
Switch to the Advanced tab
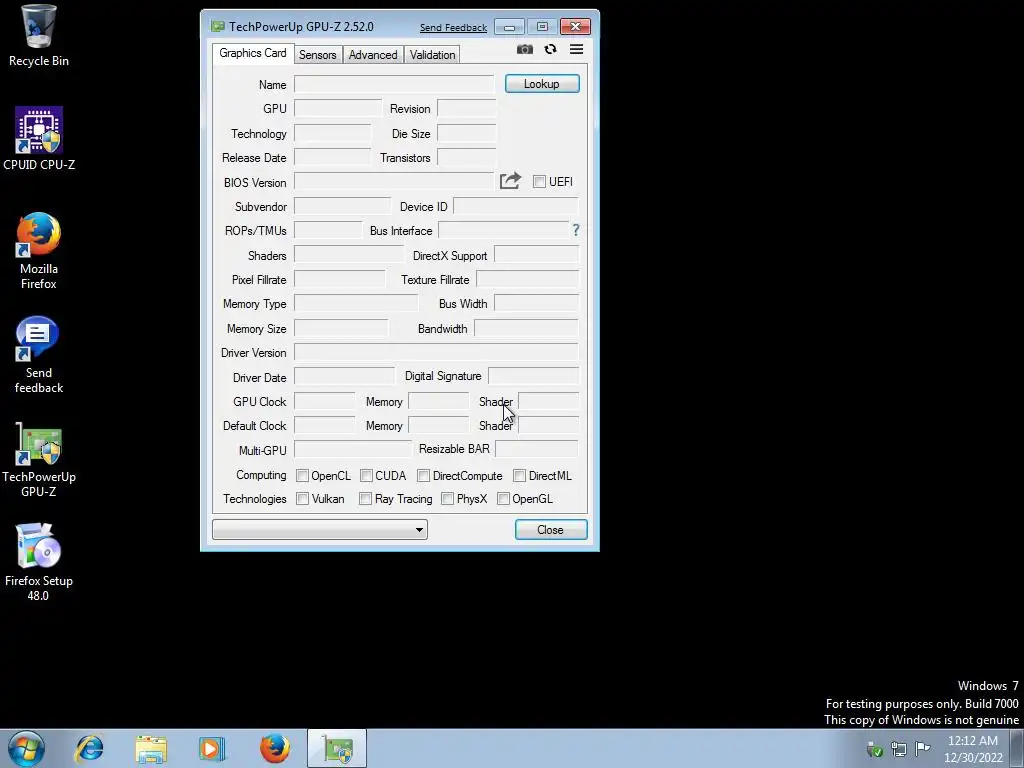pos(373,55)
